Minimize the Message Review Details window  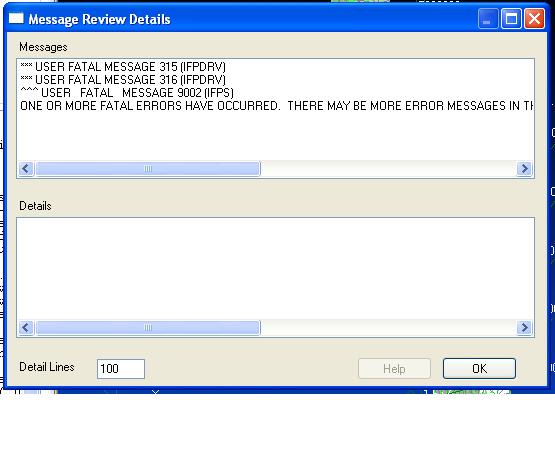[x=487, y=18]
